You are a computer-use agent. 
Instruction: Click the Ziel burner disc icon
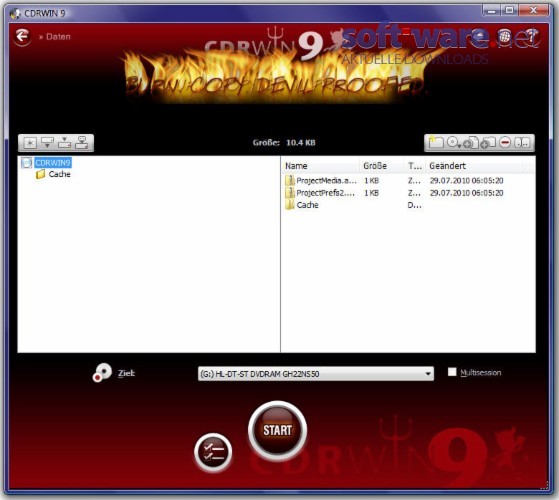coord(102,373)
